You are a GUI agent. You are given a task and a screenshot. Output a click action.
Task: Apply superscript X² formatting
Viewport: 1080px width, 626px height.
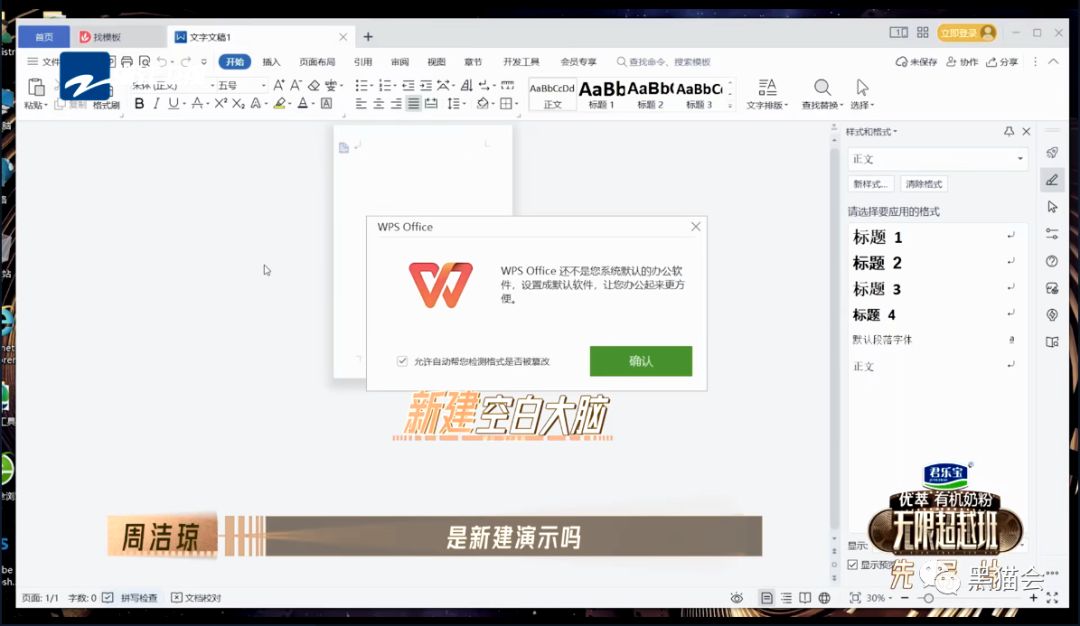pyautogui.click(x=220, y=104)
